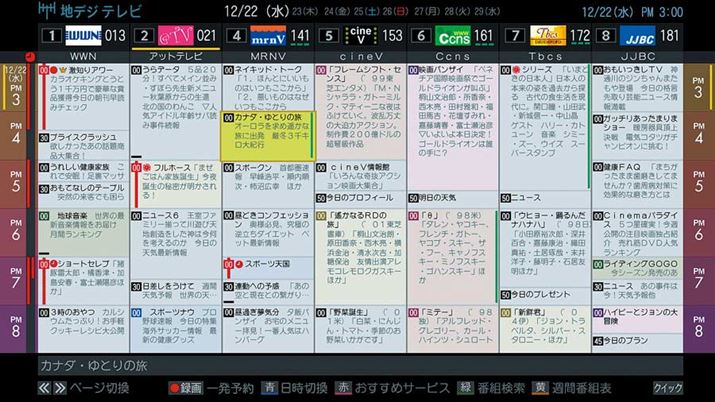Select the blue JJBC channel logo

[637, 36]
